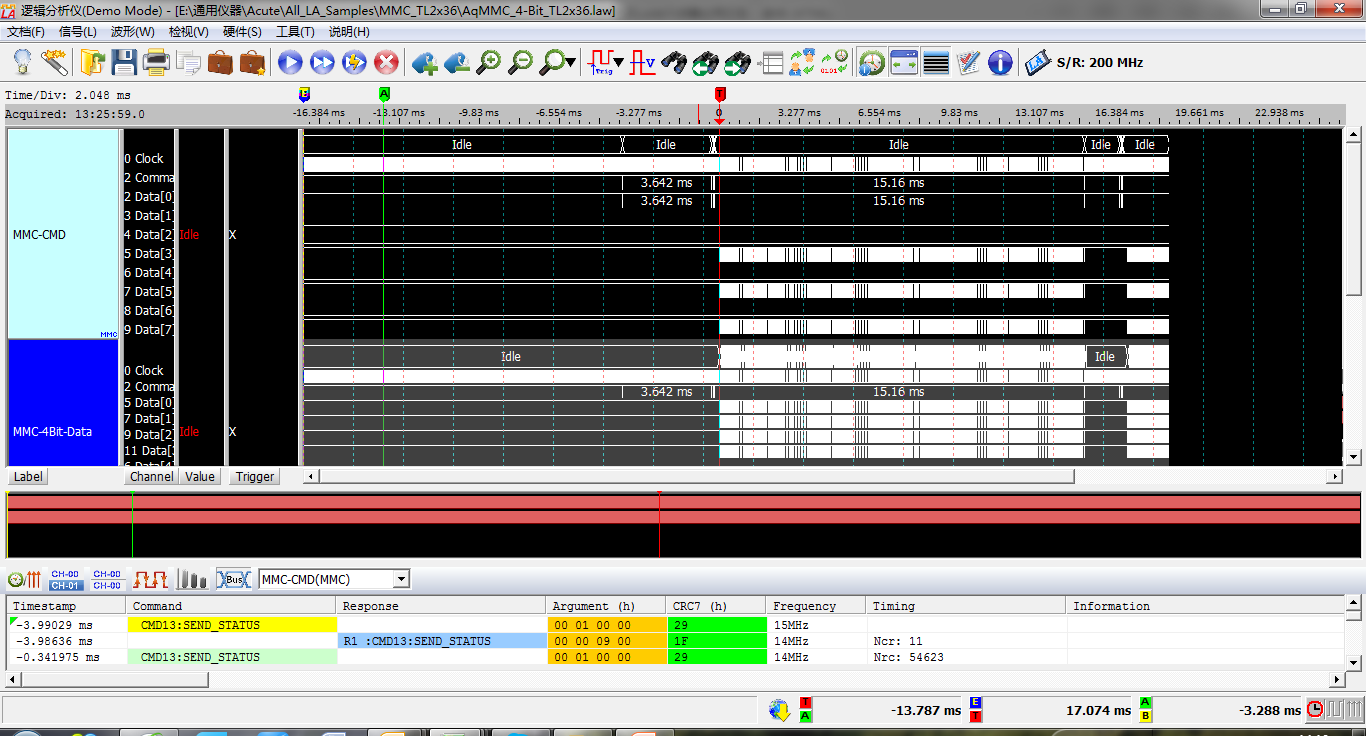This screenshot has width=1366, height=736.
Task: Open the zoom magnifier dropdown arrow
Action: 570,63
